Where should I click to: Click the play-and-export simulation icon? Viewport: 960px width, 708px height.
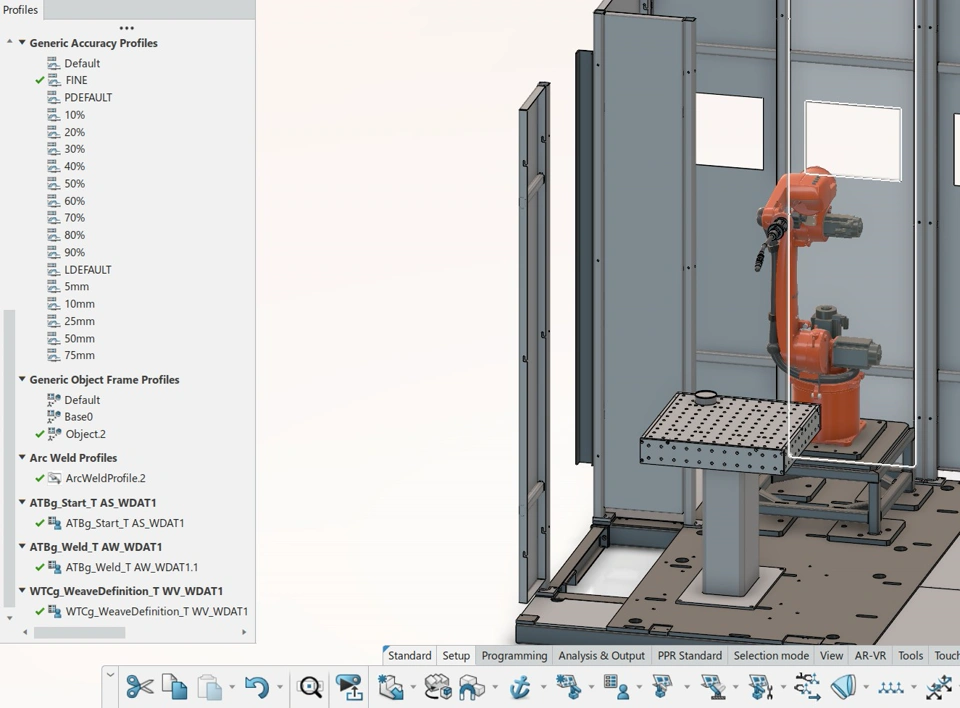(350, 687)
